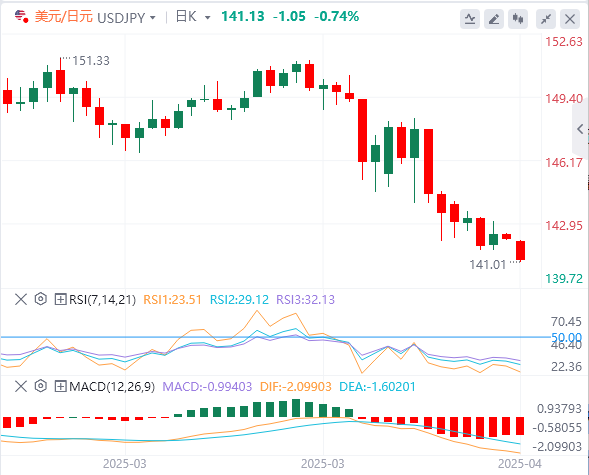Screen dimensions: 589x475
Task: Remove the MACD indicator
Action: click(x=21, y=386)
